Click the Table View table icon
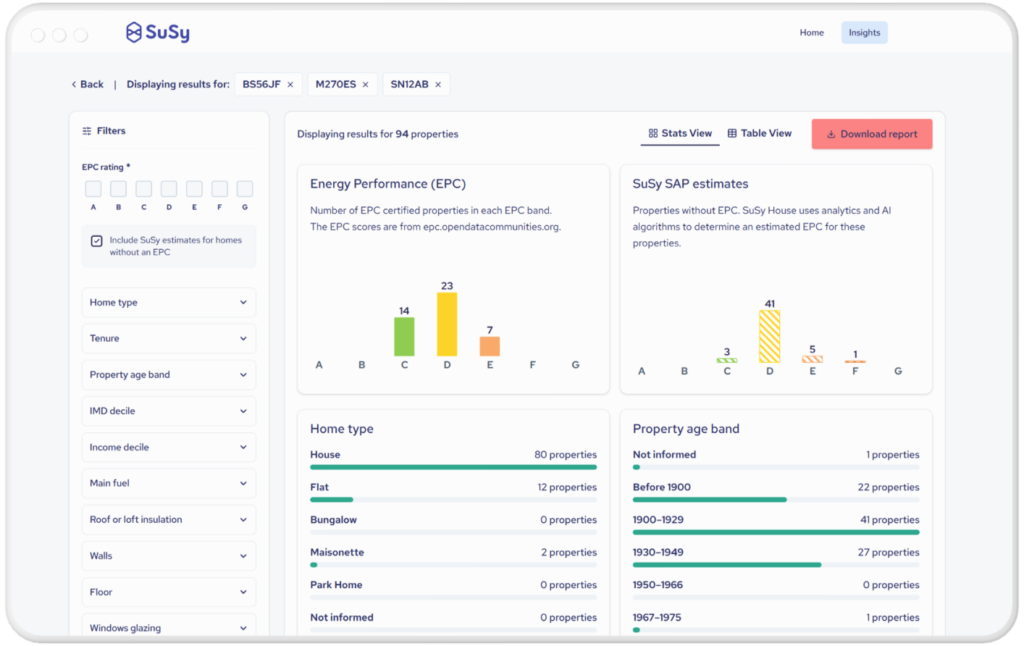This screenshot has width=1024, height=646. coord(732,133)
